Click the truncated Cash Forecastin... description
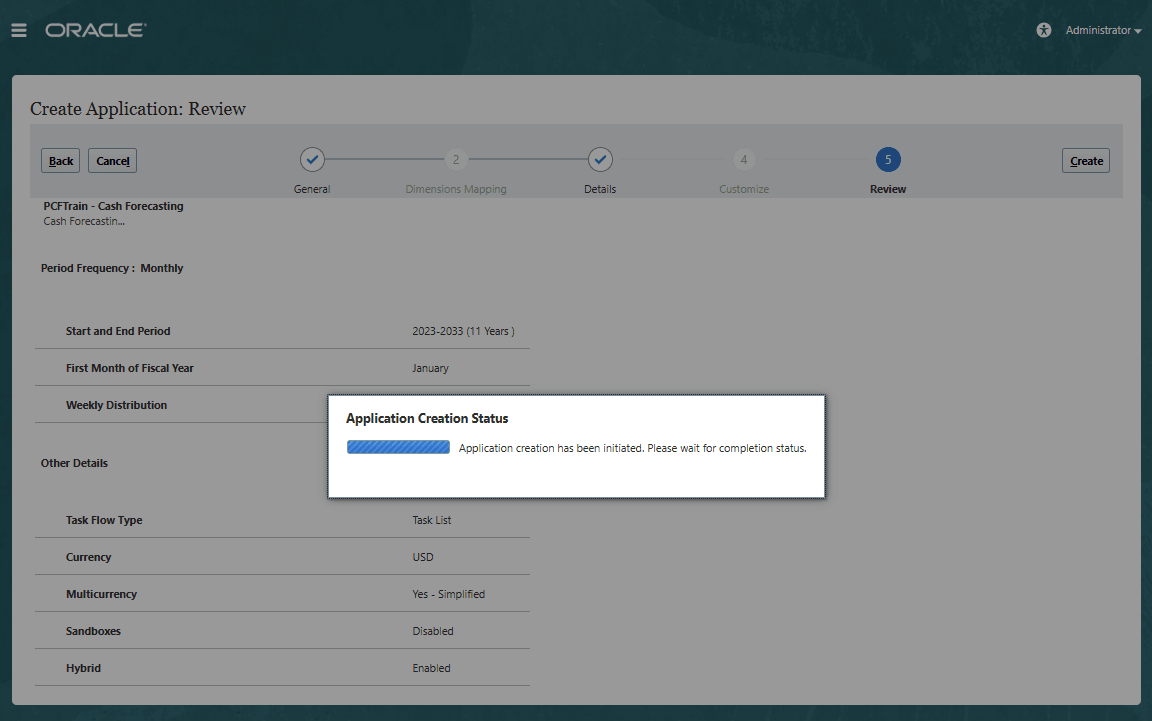 point(84,221)
